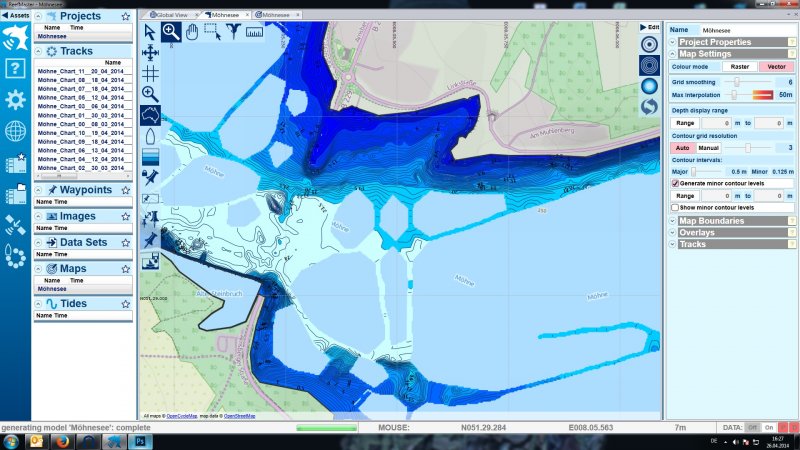This screenshot has width=800, height=450.
Task: Adjust the Grid smoothing slider
Action: click(x=737, y=82)
